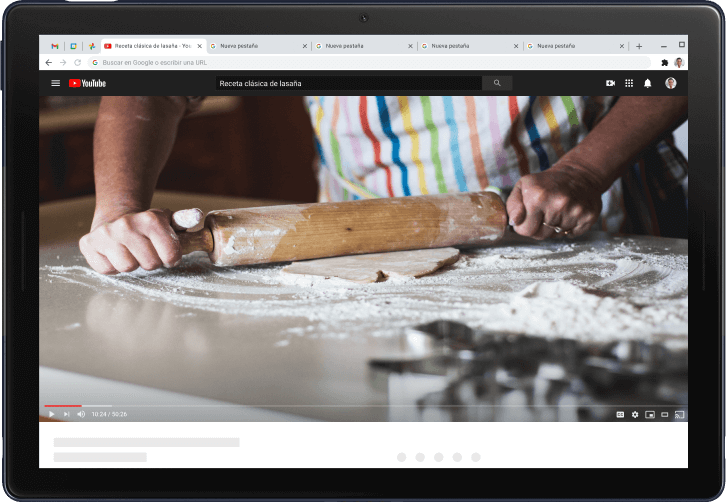
Task: Skip to next video
Action: (x=66, y=414)
